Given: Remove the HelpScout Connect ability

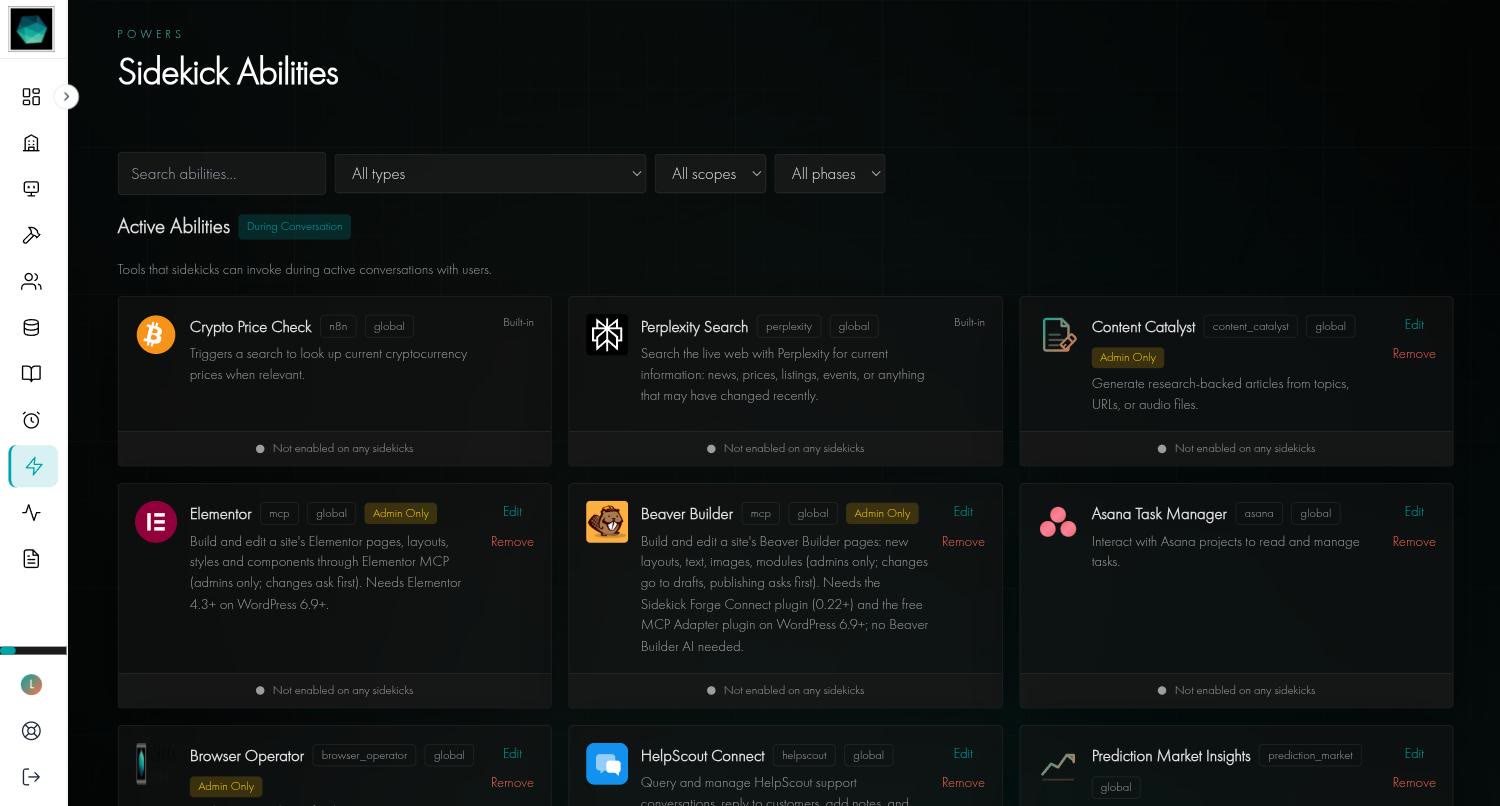Looking at the screenshot, I should point(963,783).
